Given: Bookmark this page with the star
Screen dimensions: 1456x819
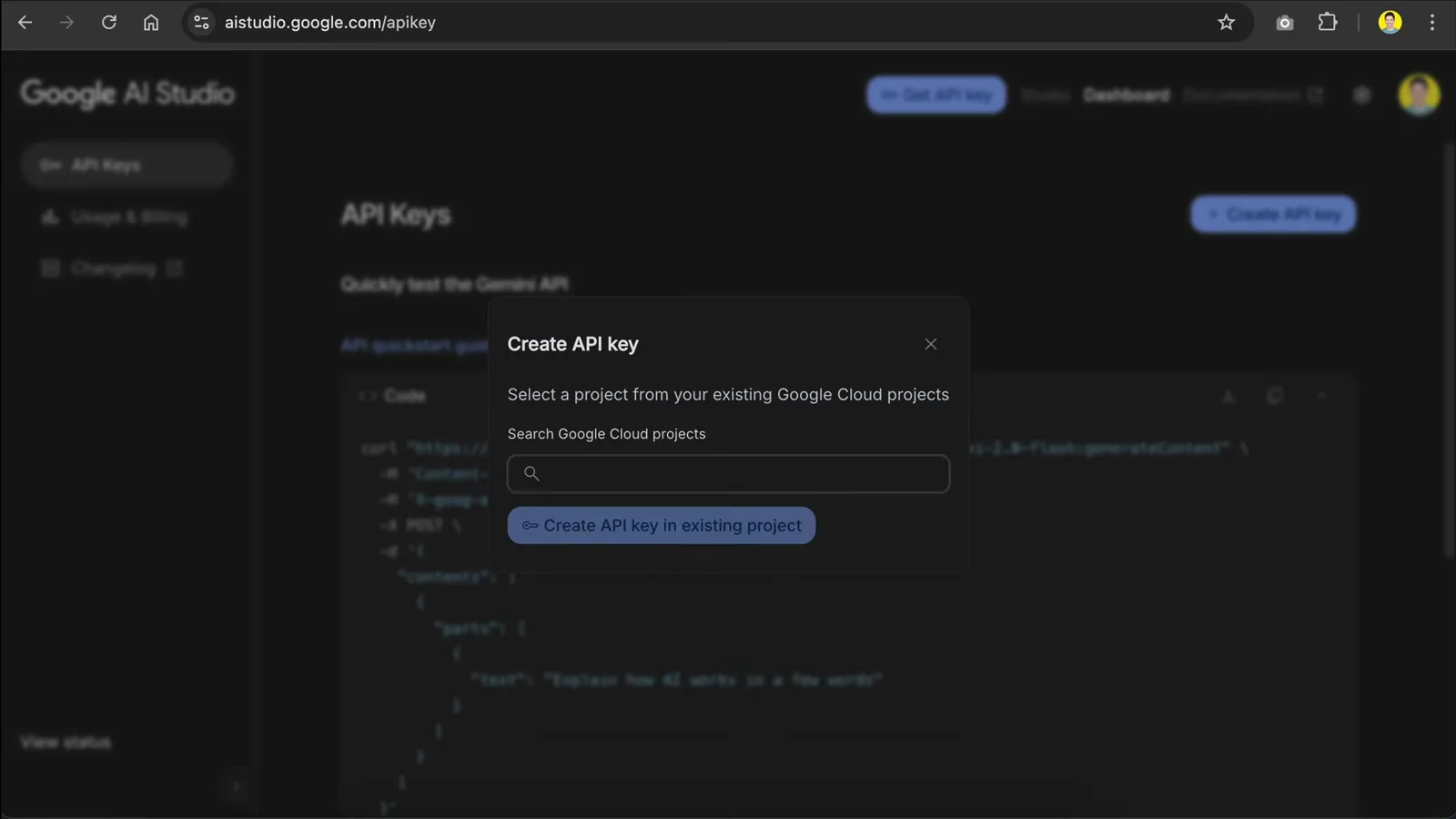Looking at the screenshot, I should tap(1226, 22).
